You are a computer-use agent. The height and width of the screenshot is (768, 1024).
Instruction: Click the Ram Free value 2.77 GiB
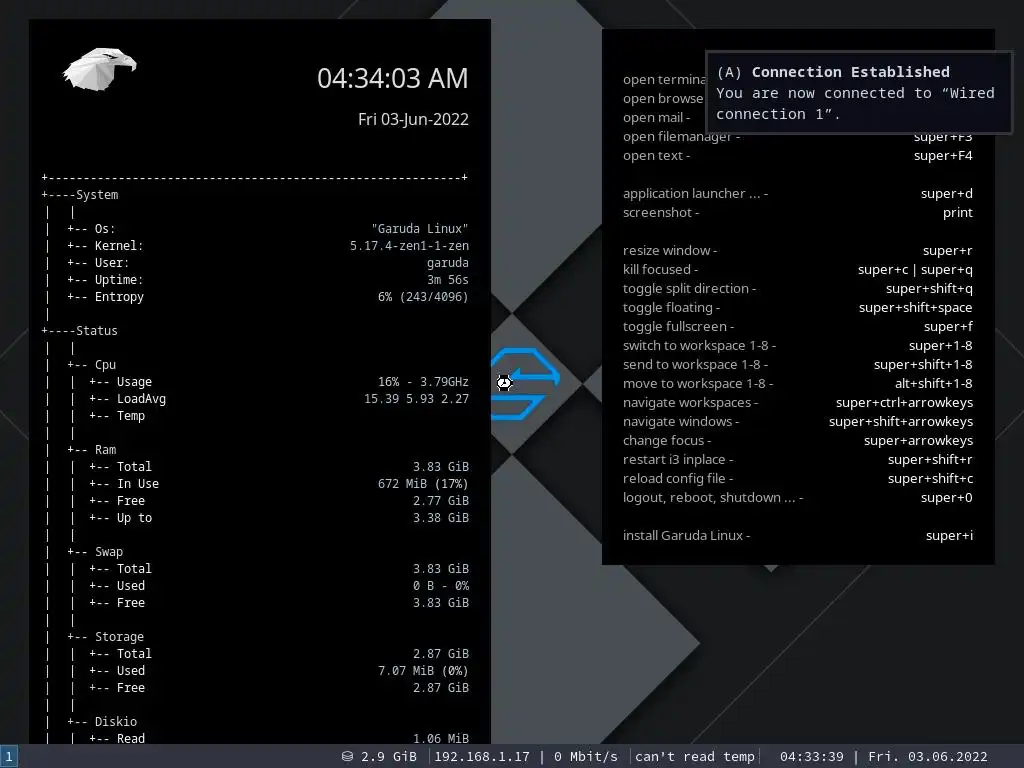pyautogui.click(x=441, y=500)
